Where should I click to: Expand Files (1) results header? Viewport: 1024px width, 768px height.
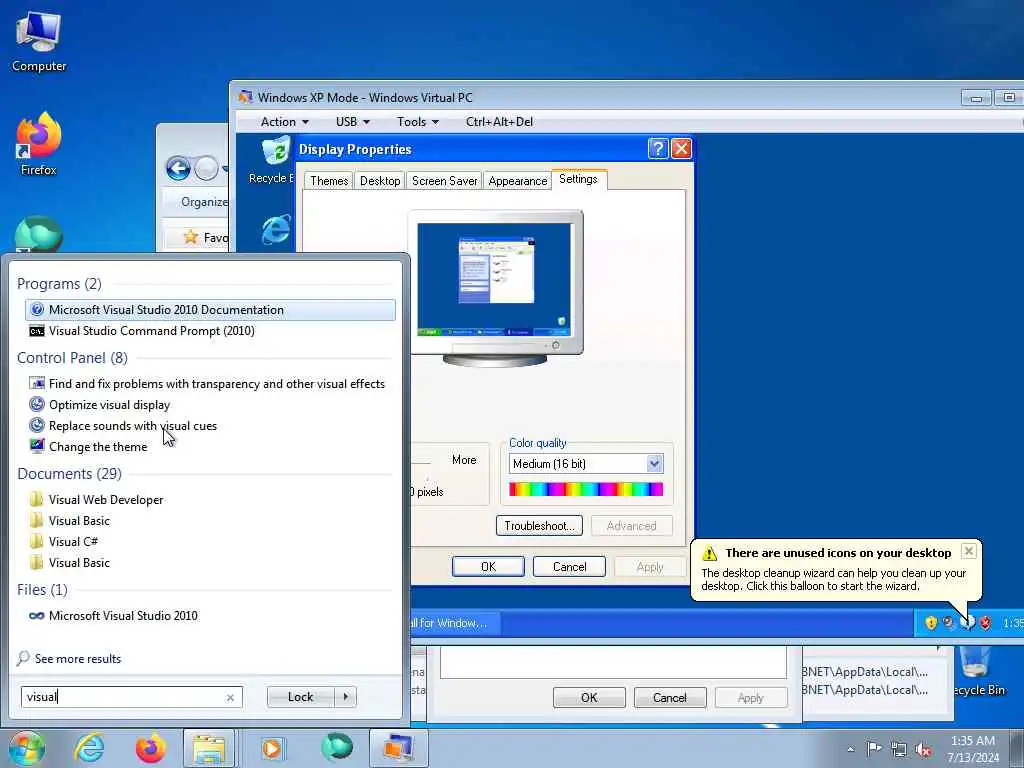point(42,590)
